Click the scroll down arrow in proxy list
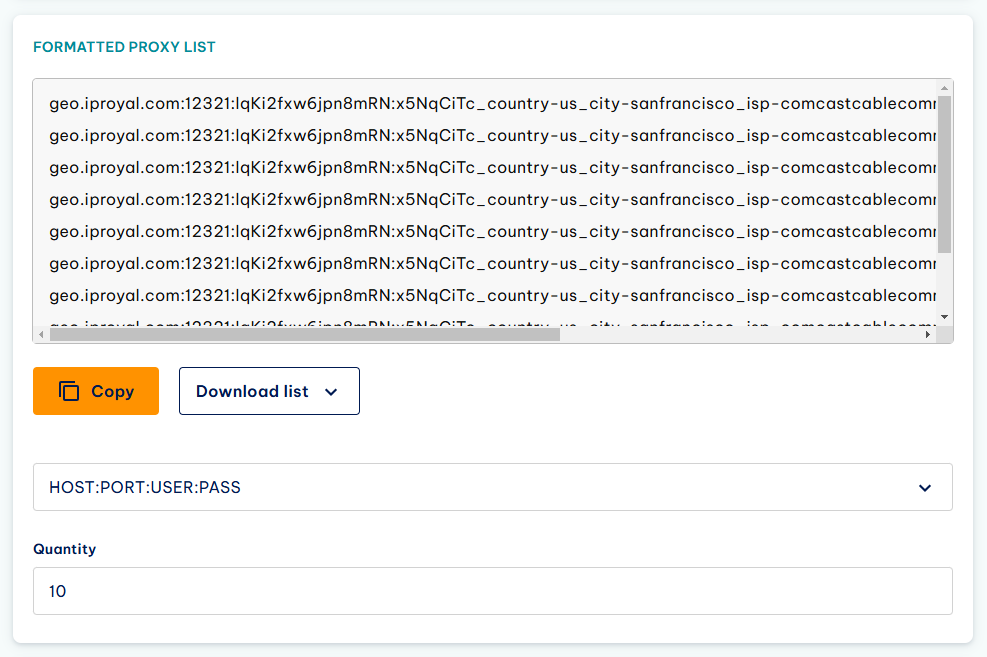 pyautogui.click(x=944, y=317)
